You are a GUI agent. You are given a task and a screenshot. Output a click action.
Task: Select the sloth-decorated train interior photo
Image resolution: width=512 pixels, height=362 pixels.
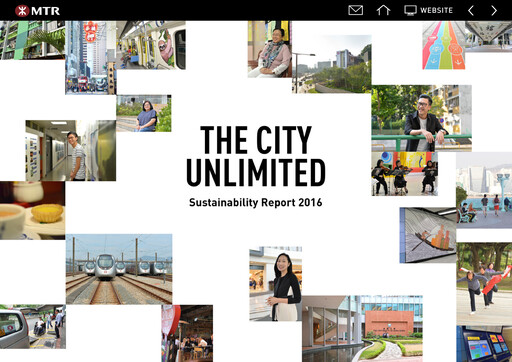[x=151, y=45]
